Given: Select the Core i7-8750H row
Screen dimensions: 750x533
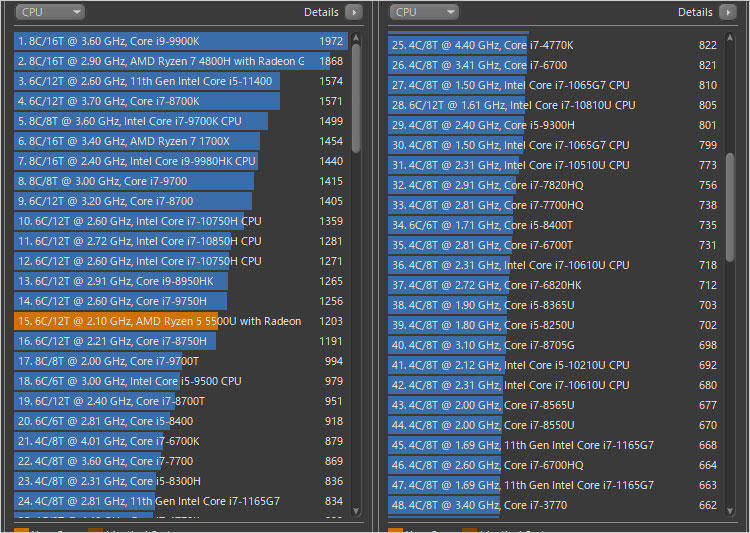Looking at the screenshot, I should 181,341.
